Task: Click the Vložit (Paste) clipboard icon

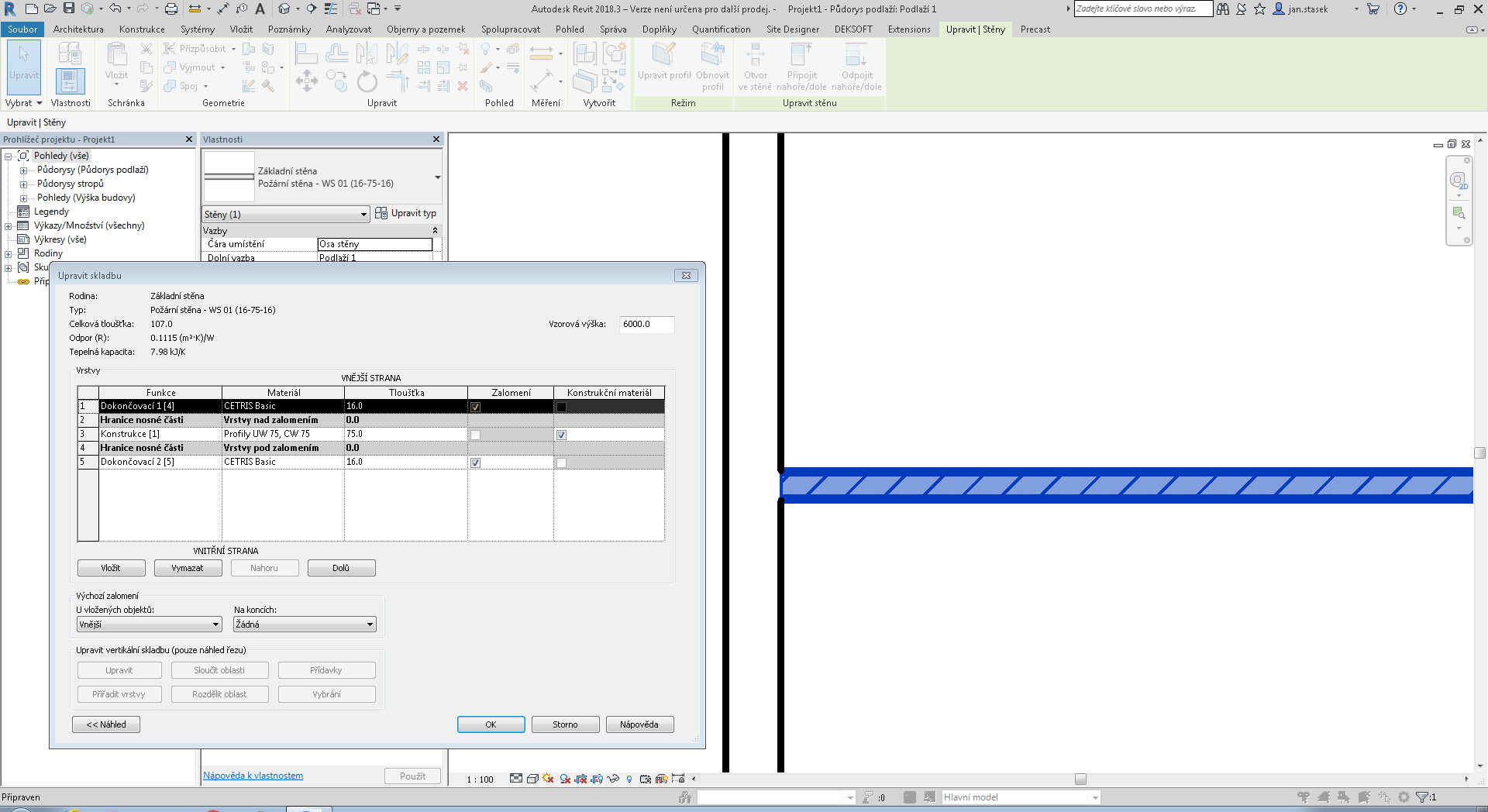Action: pyautogui.click(x=117, y=60)
